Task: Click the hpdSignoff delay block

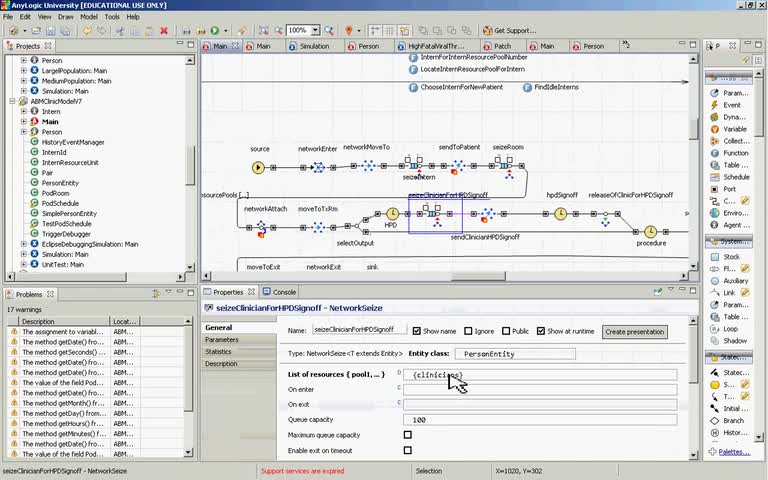Action: coord(561,214)
